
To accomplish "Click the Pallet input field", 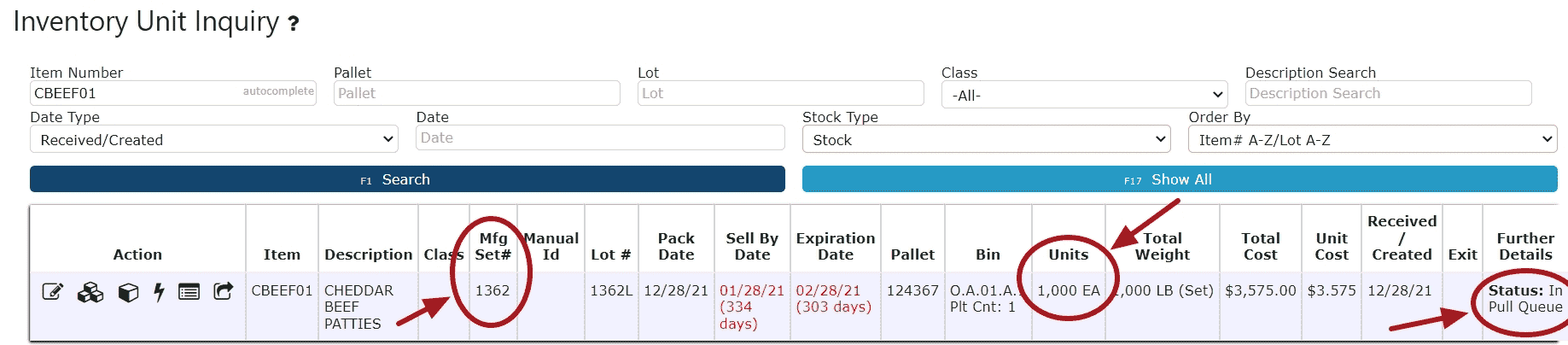I will (x=477, y=93).
